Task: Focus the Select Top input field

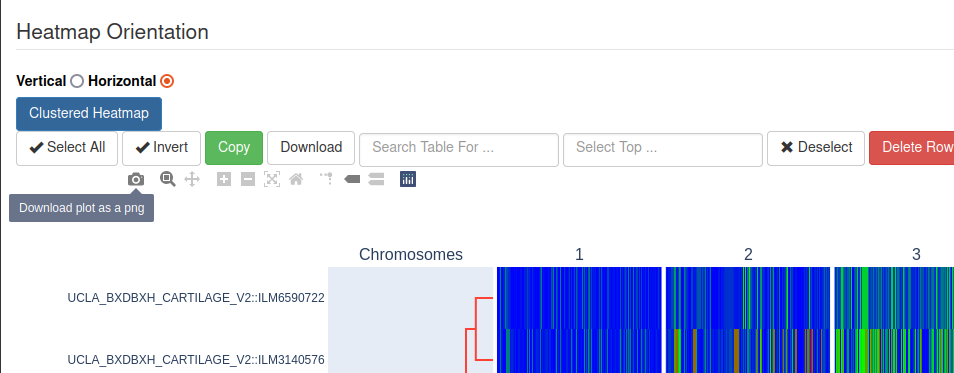Action: (x=663, y=150)
